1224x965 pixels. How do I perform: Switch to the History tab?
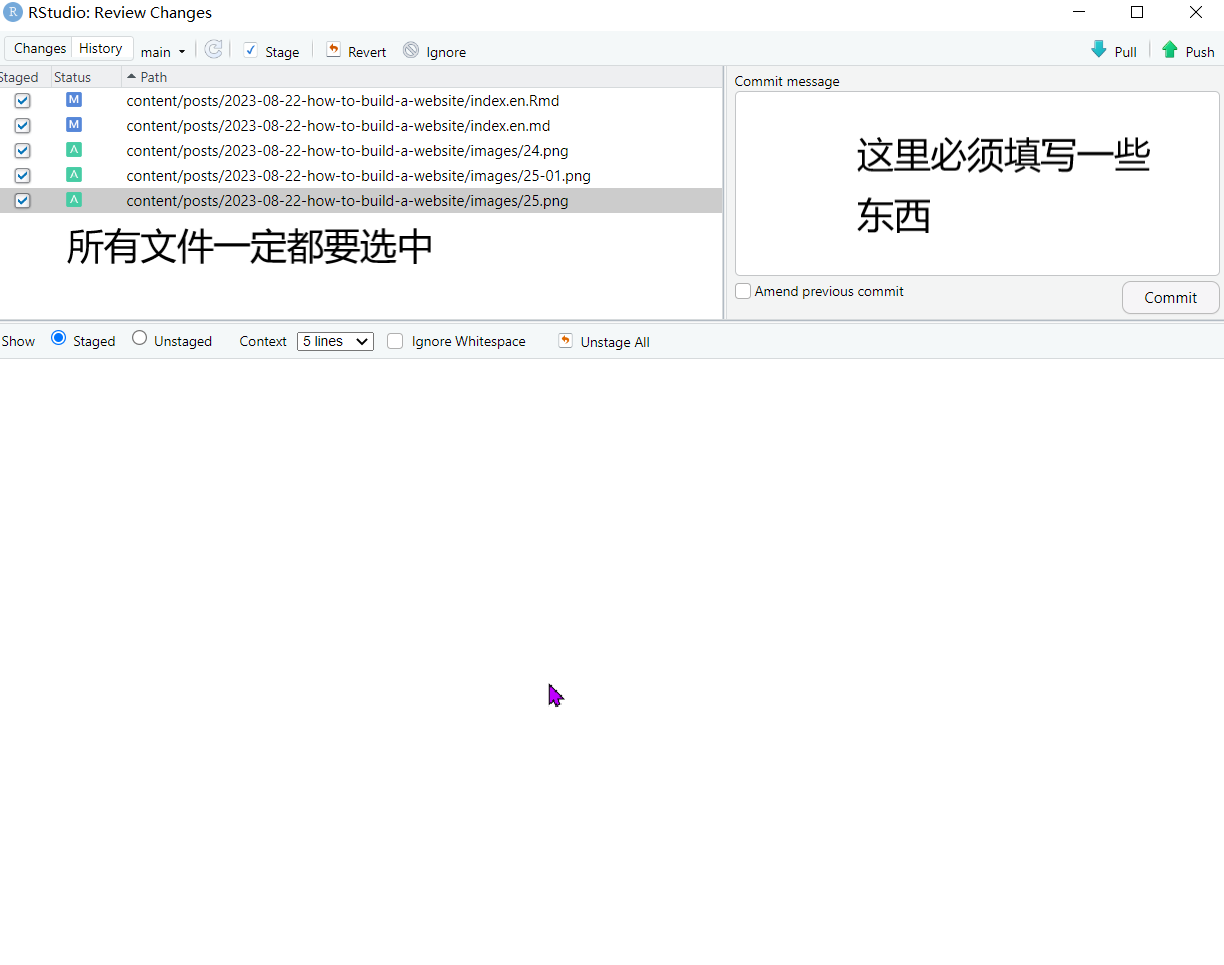click(x=101, y=48)
